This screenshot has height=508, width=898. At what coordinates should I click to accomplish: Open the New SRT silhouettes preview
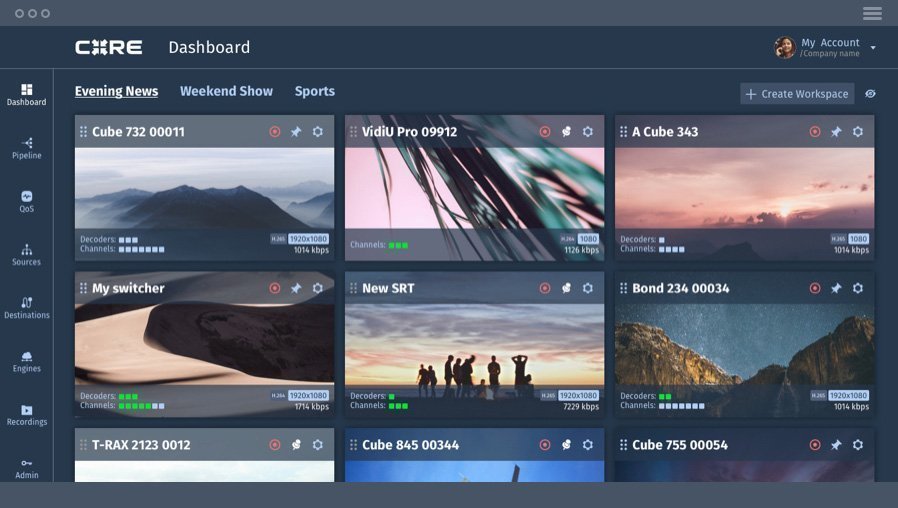474,345
